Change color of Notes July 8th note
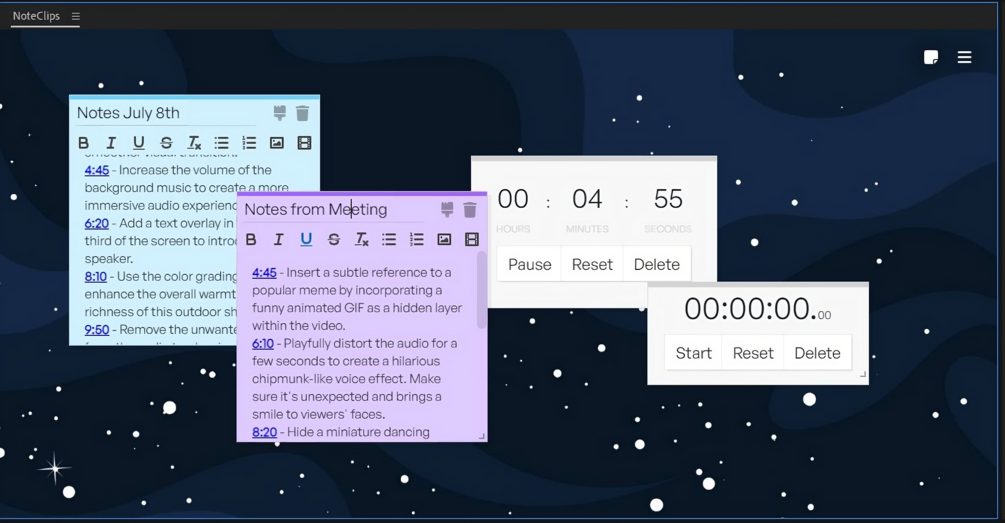This screenshot has width=1005, height=523. tap(279, 113)
